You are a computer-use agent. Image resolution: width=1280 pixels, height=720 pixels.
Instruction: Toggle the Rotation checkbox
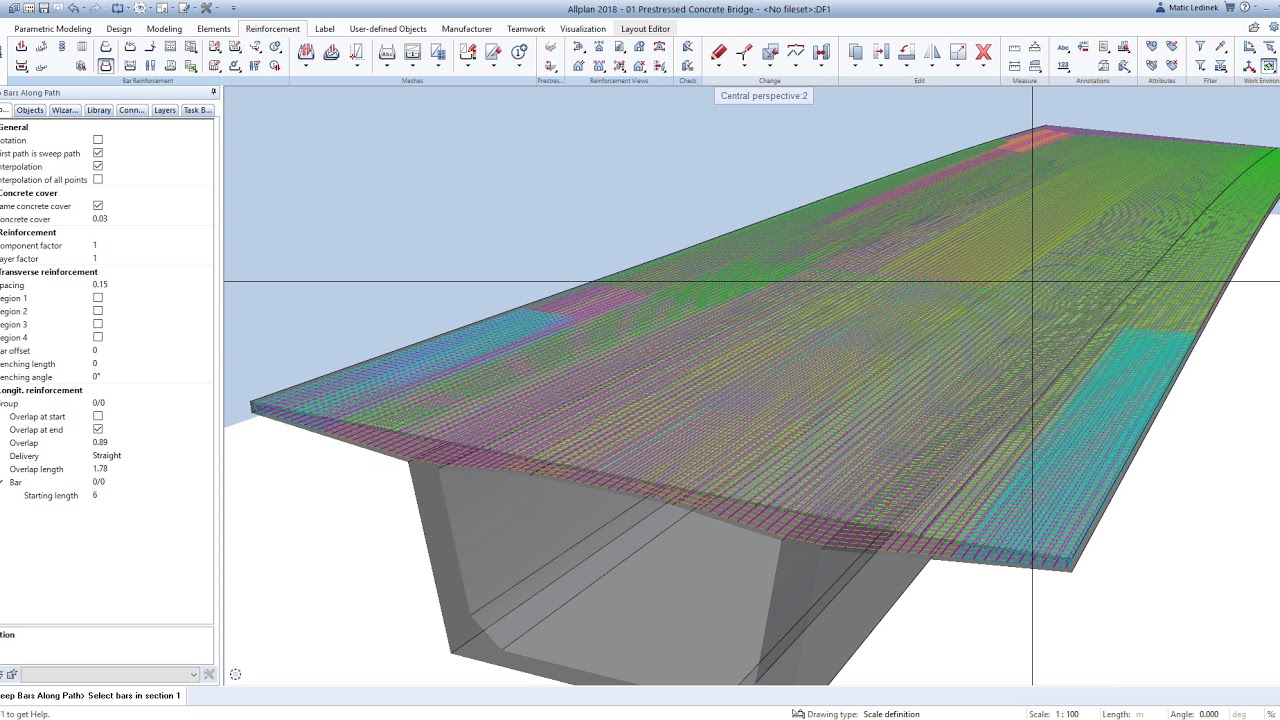point(98,140)
